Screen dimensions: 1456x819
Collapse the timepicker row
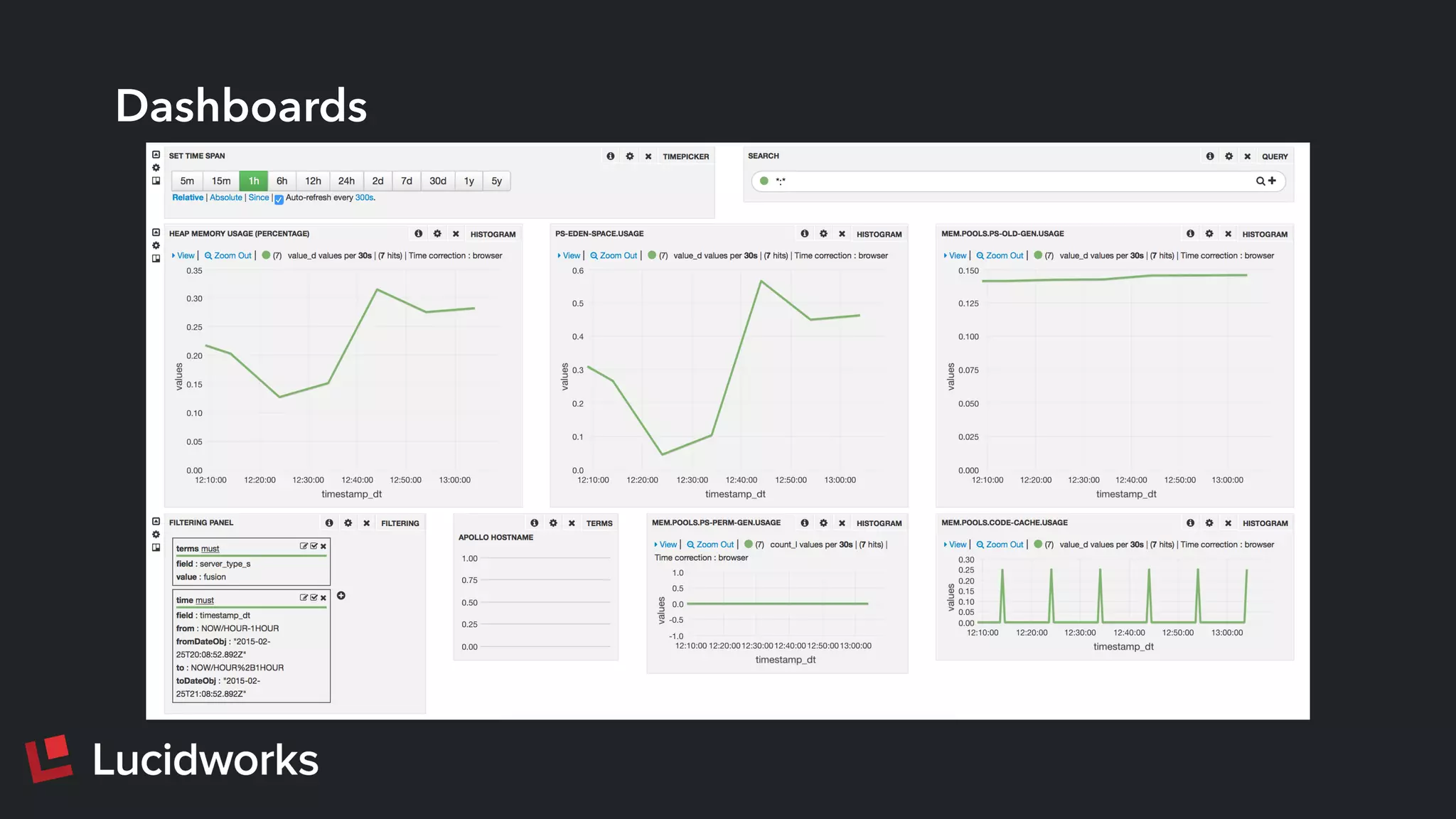tap(156, 155)
